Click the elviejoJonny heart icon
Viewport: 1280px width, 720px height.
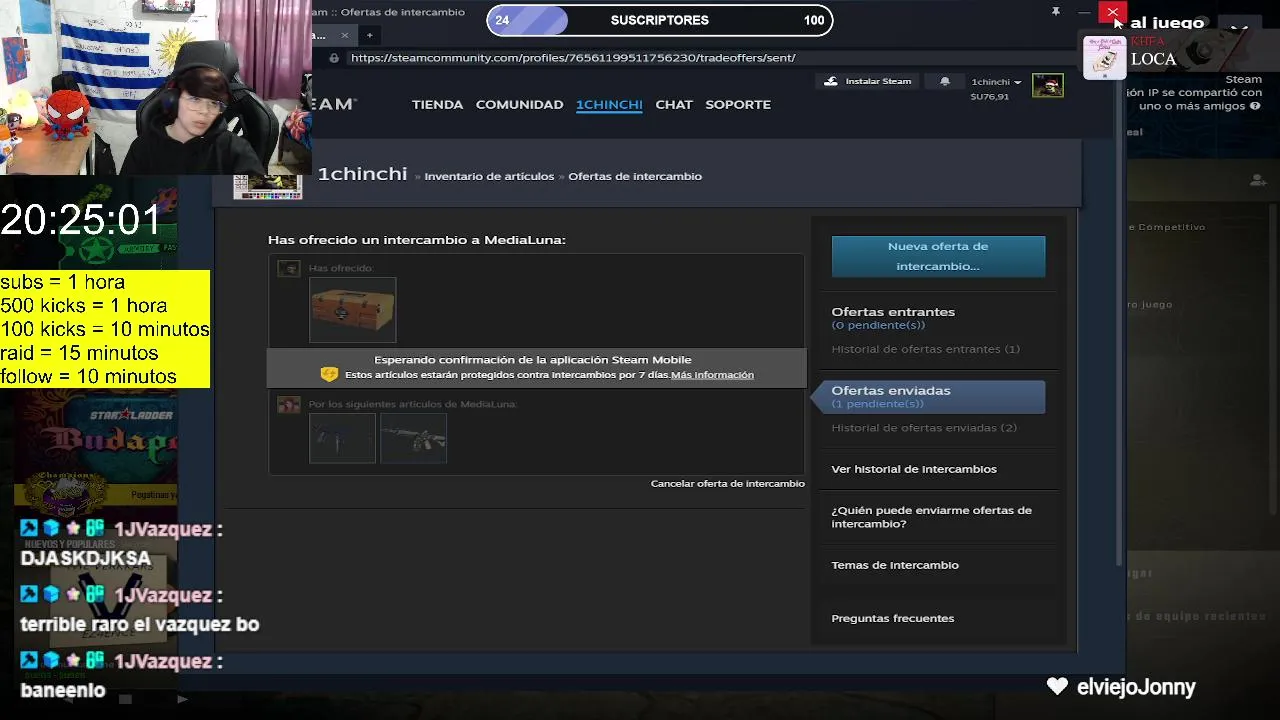click(1057, 686)
